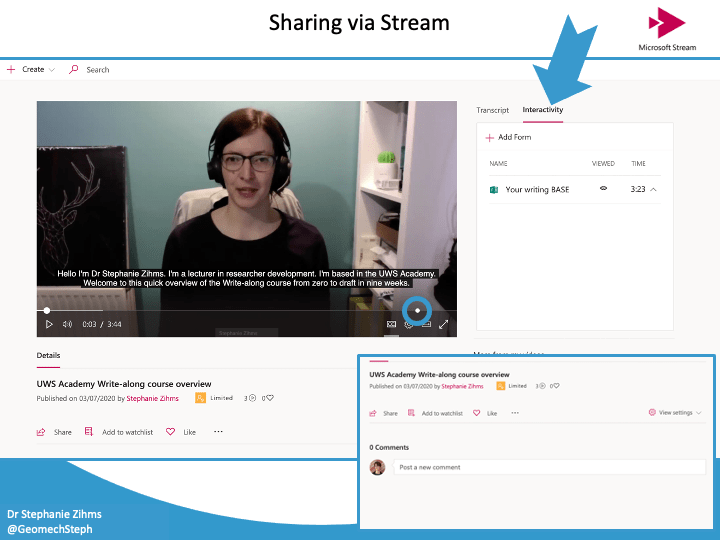The image size is (720, 540).
Task: Click the Search field in the top bar
Action: pyautogui.click(x=98, y=70)
